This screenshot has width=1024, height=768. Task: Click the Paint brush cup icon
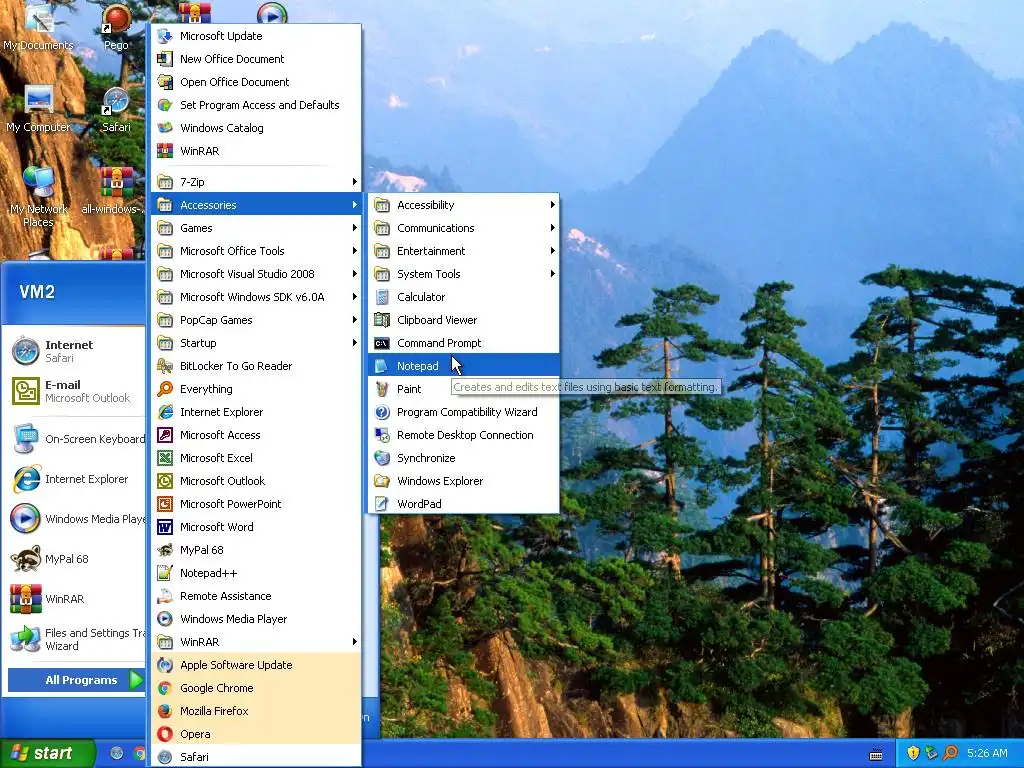coord(382,389)
